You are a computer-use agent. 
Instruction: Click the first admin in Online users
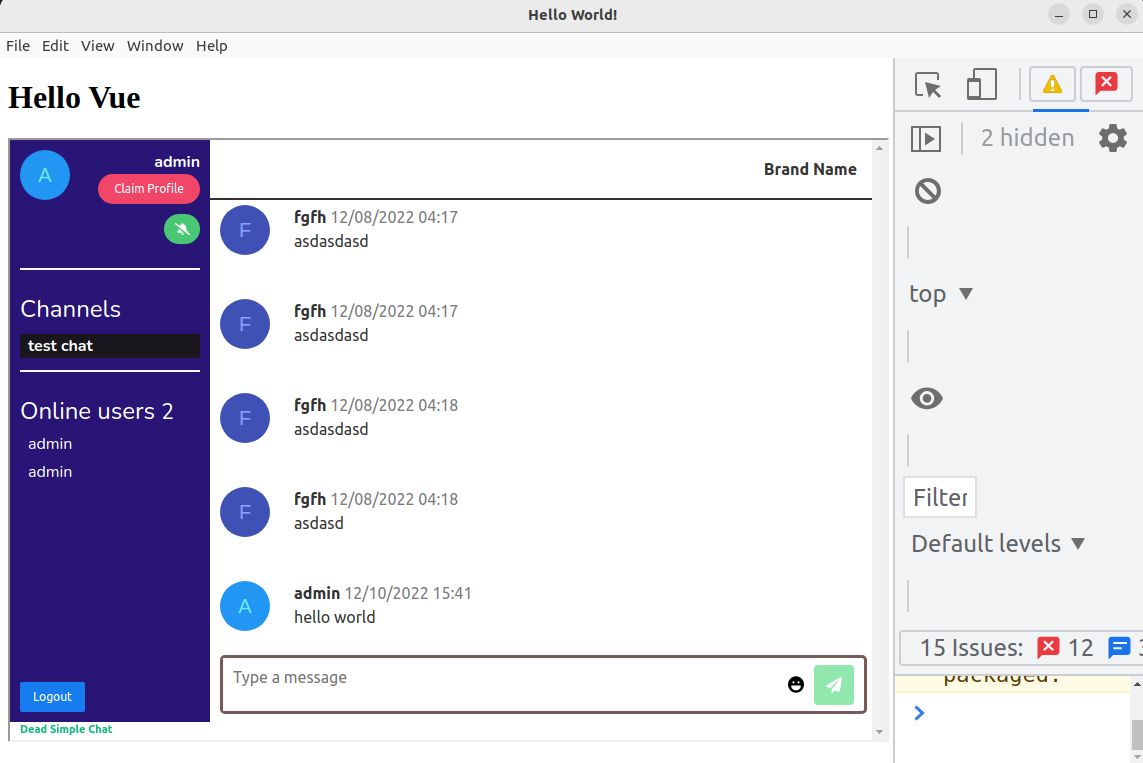[x=50, y=444]
